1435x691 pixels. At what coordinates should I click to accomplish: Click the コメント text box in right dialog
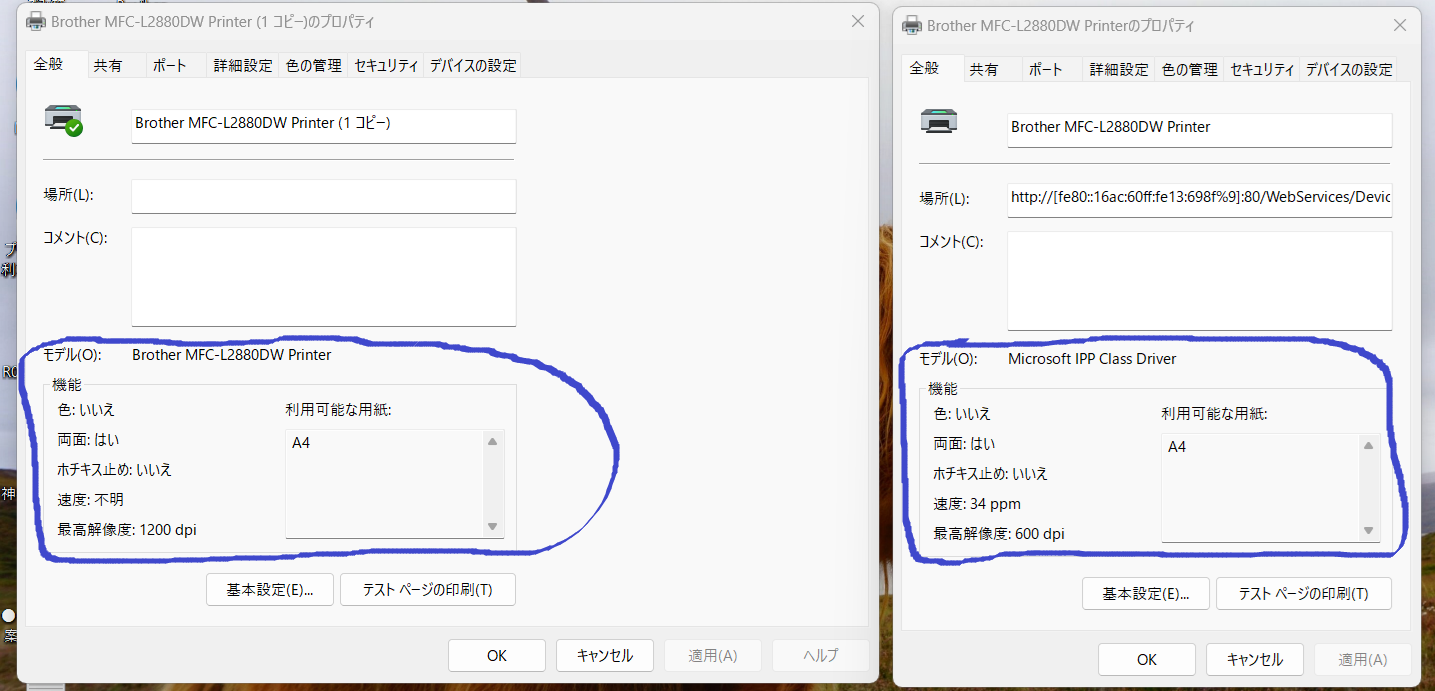click(x=1199, y=280)
